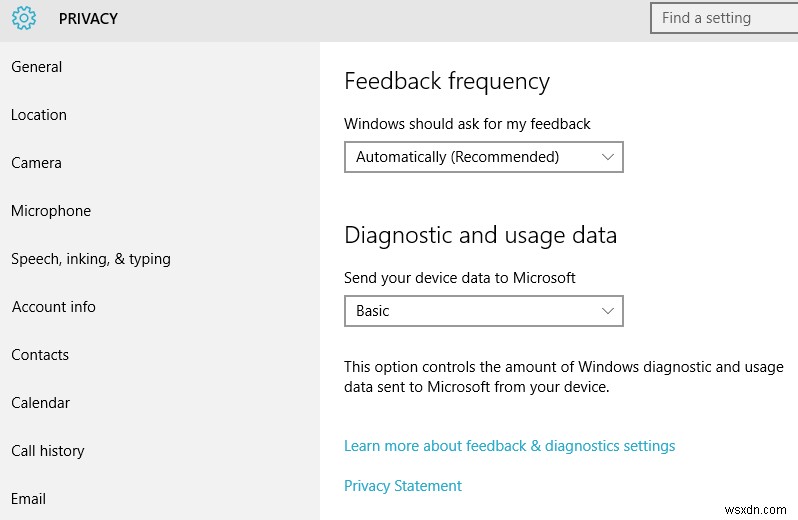Open Microphone privacy settings
The width and height of the screenshot is (798, 520).
point(51,211)
